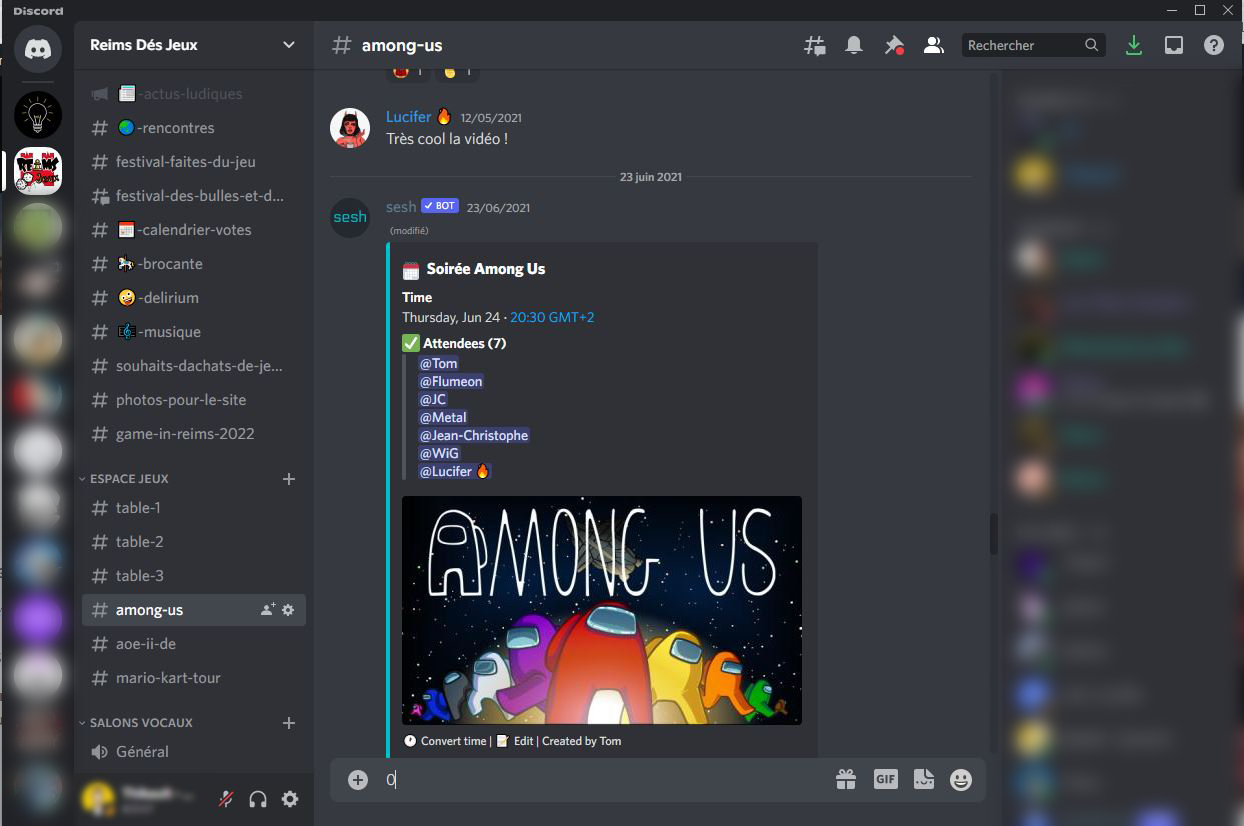
Task: Click the Lucifer username in message
Action: pos(409,117)
